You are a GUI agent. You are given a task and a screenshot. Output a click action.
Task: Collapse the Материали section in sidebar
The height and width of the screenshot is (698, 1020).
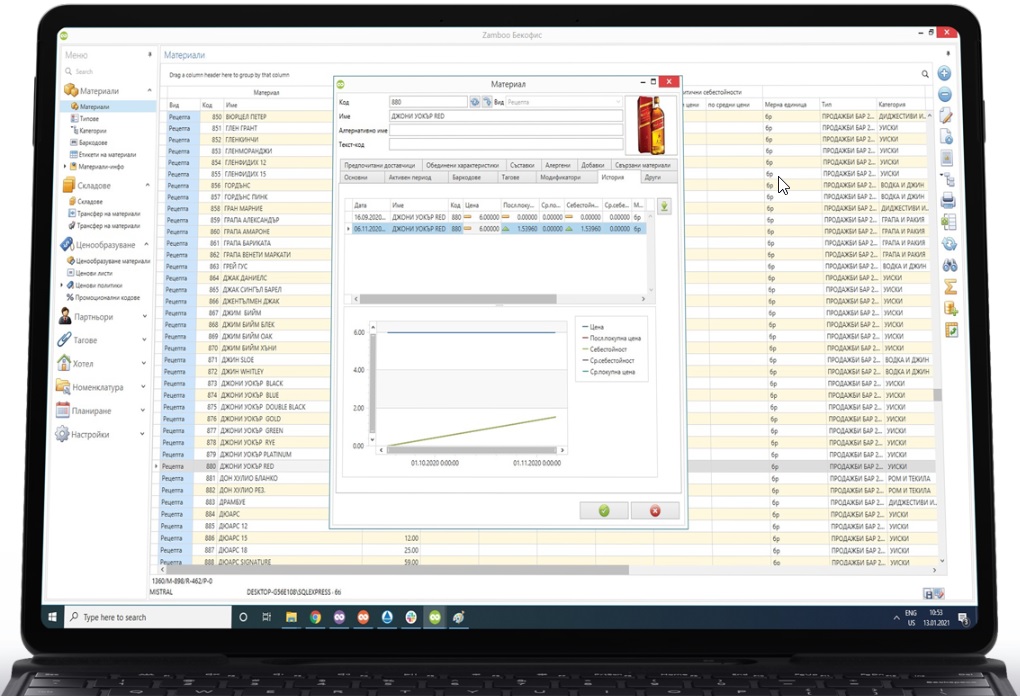pos(150,90)
